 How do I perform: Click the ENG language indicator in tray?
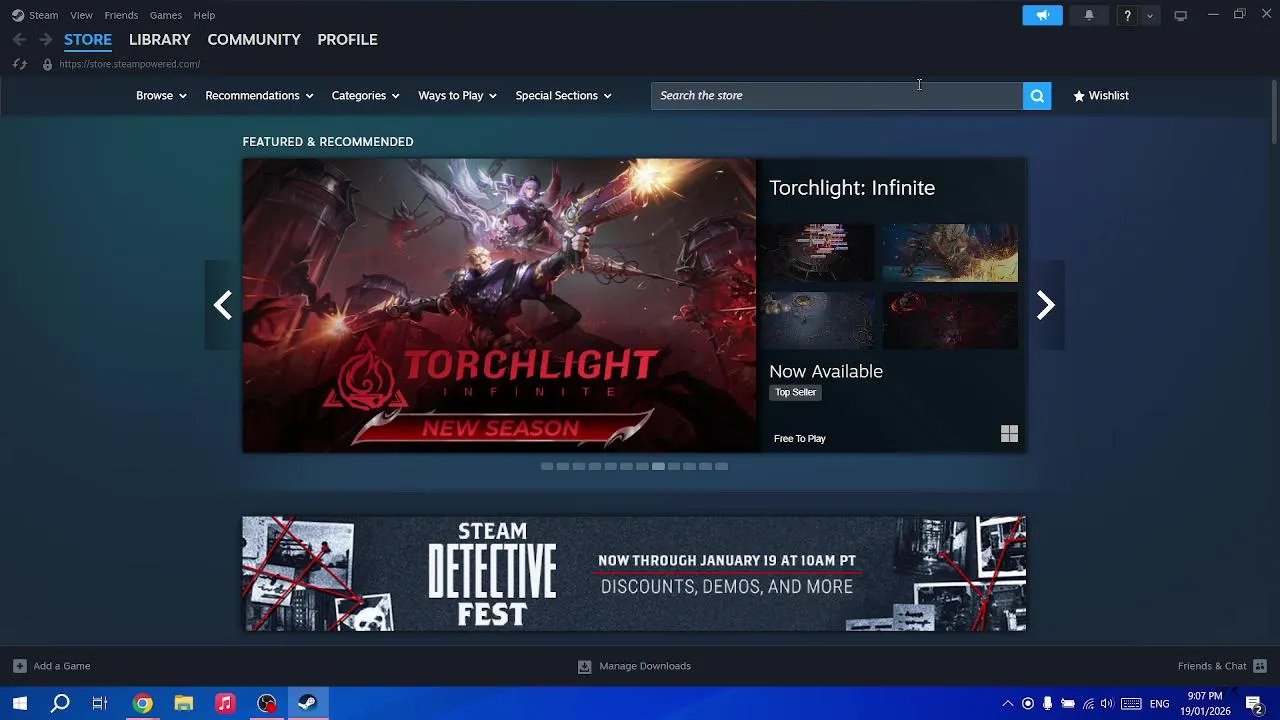1159,704
